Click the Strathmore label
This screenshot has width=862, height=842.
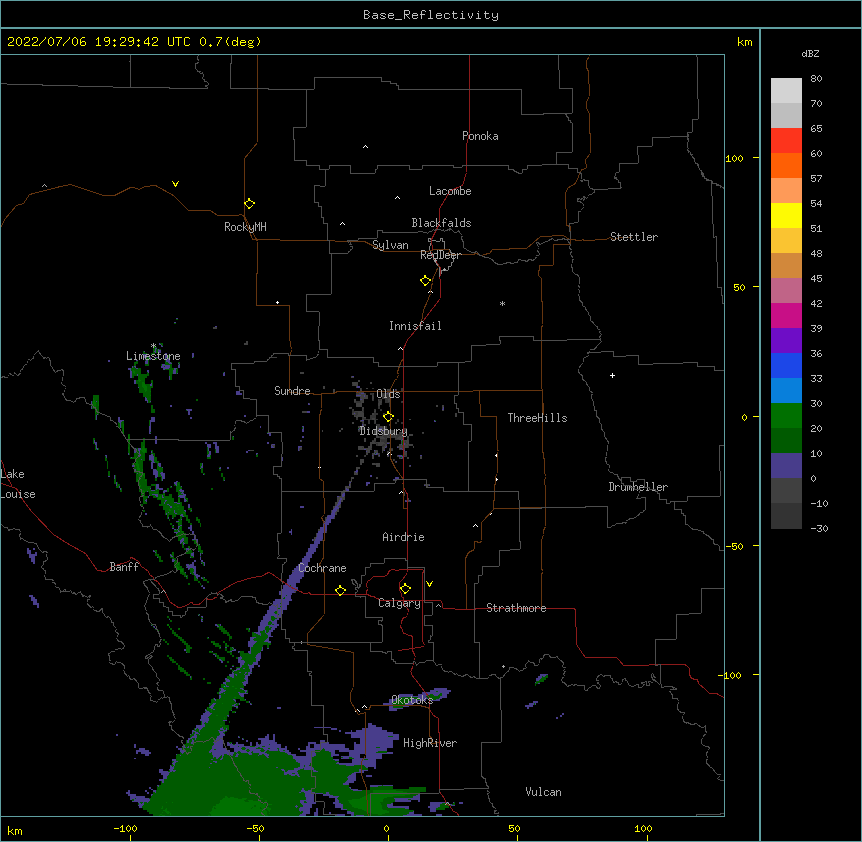click(516, 608)
